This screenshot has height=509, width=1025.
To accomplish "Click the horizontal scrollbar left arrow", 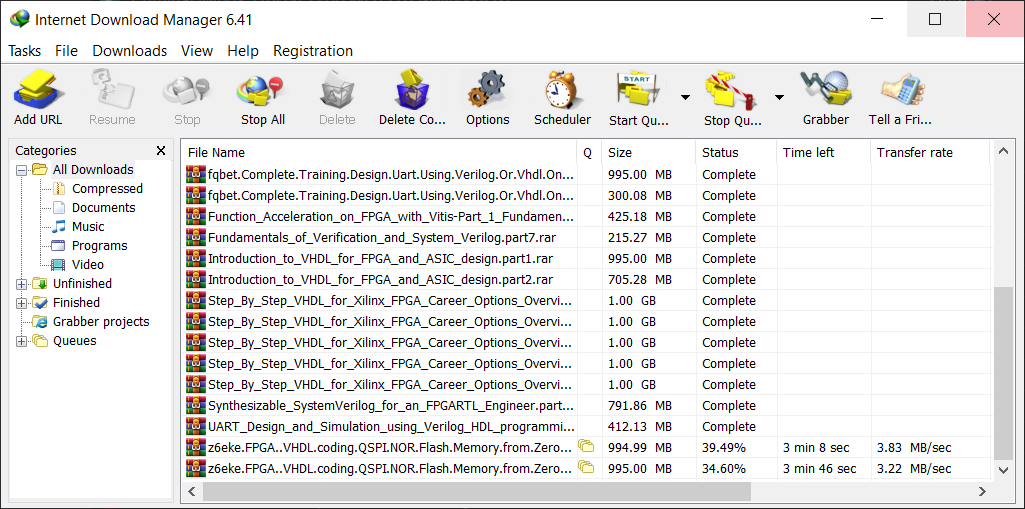I will tap(192, 491).
